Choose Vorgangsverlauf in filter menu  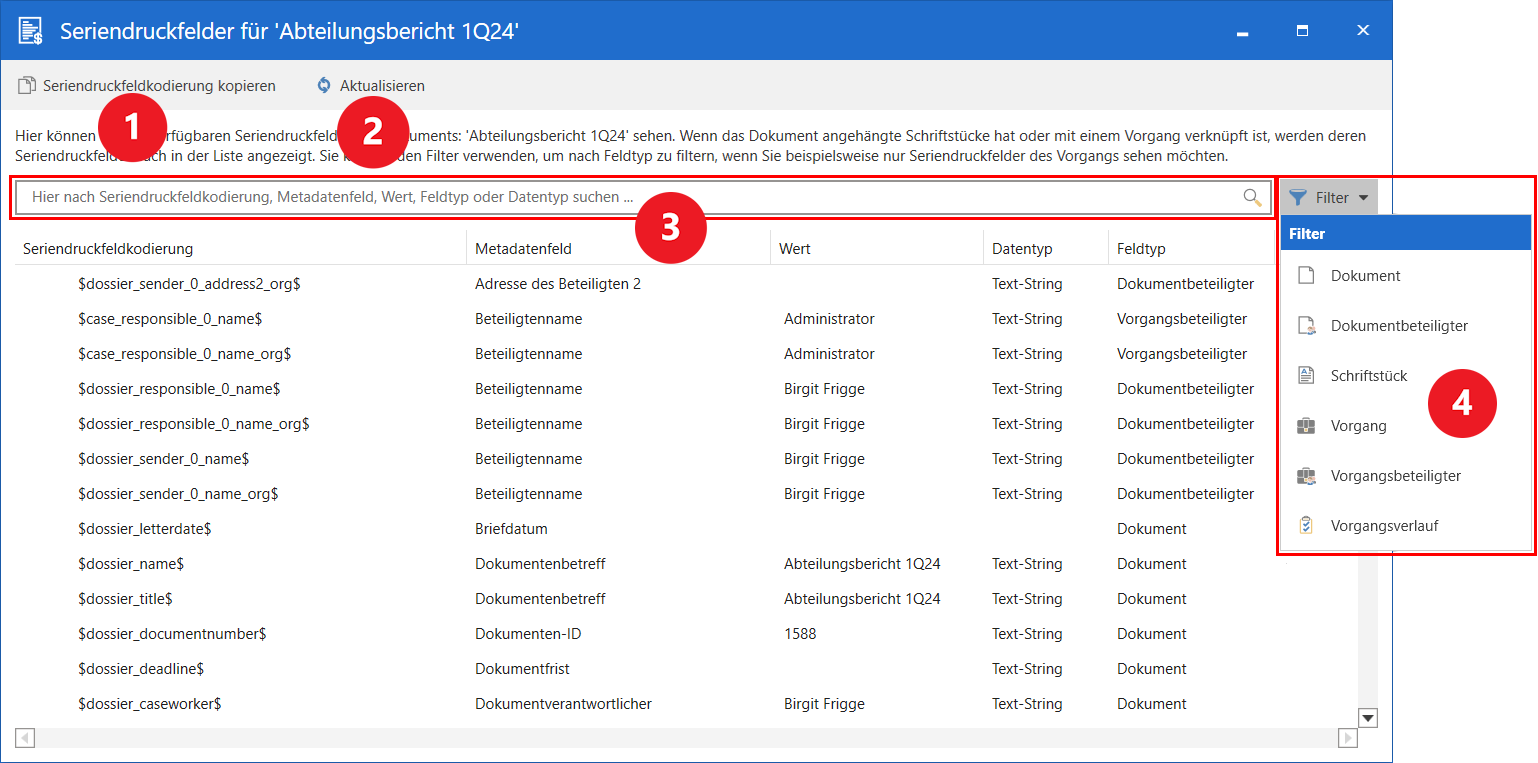coord(1384,526)
